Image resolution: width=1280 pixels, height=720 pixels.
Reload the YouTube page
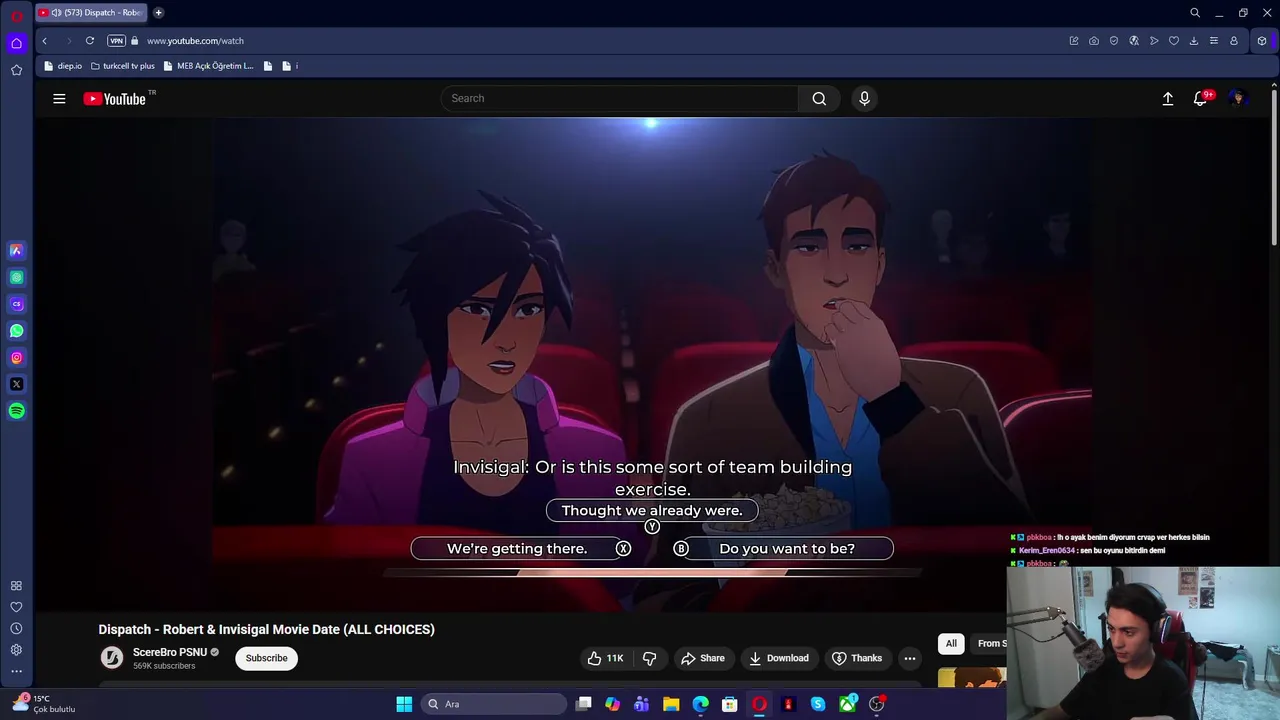pos(90,41)
